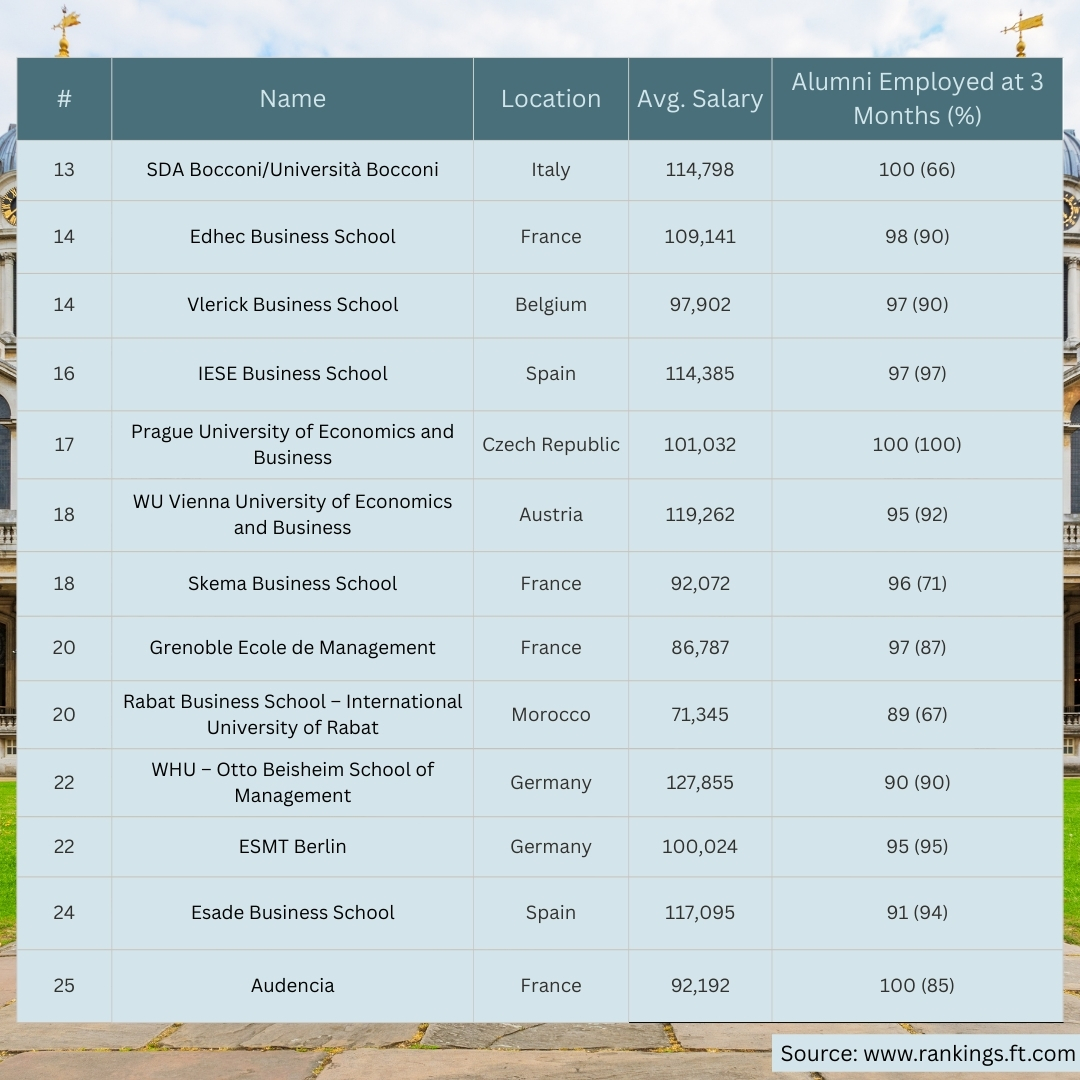The height and width of the screenshot is (1080, 1080).
Task: Click France location in Audencia row
Action: click(550, 986)
